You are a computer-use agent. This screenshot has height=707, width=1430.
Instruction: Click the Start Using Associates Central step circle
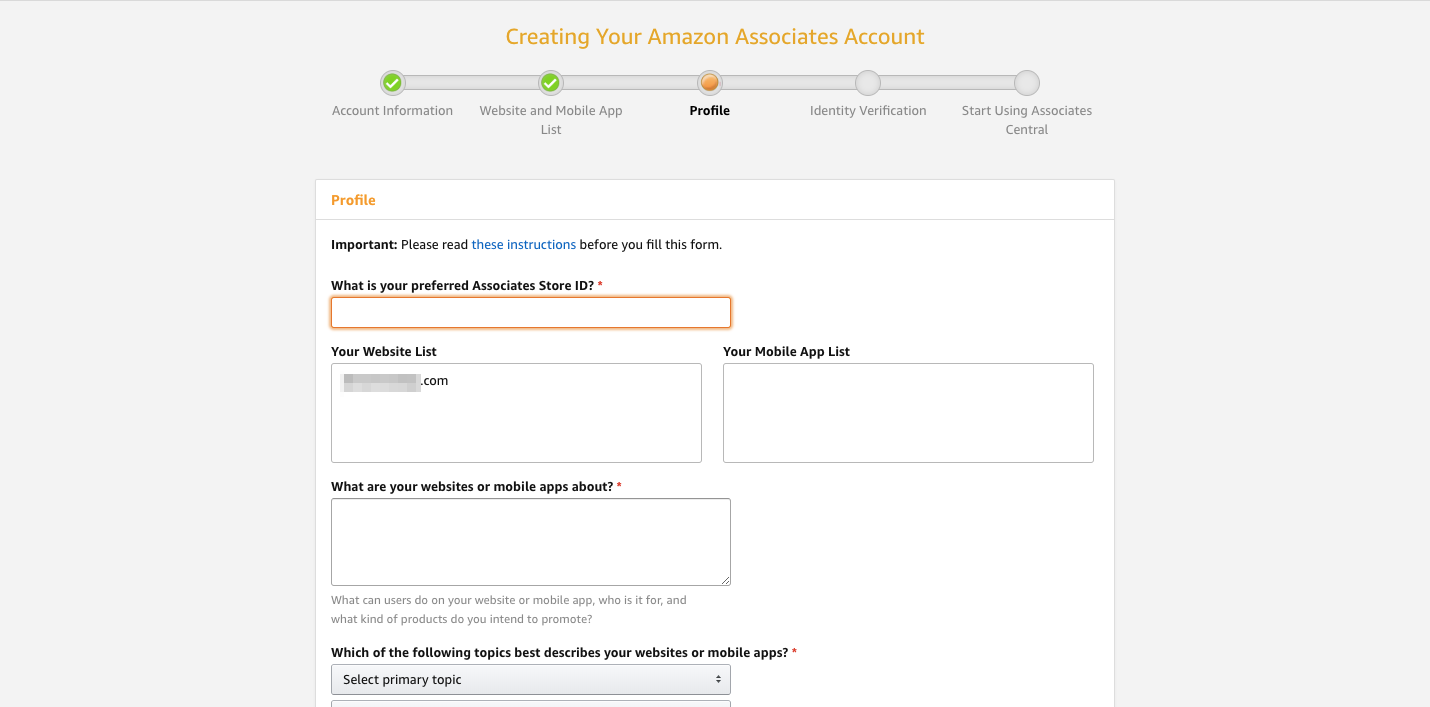pos(1027,83)
